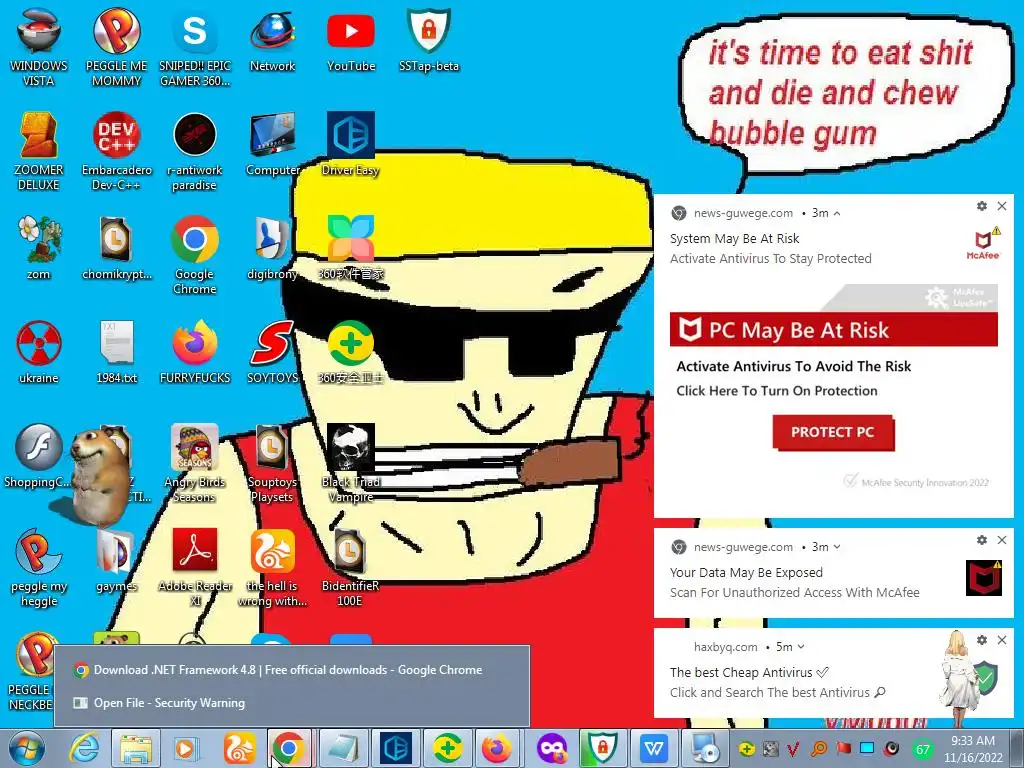Open settings gear on Your Data May Be Exposed
1024x768 pixels.
click(x=982, y=540)
